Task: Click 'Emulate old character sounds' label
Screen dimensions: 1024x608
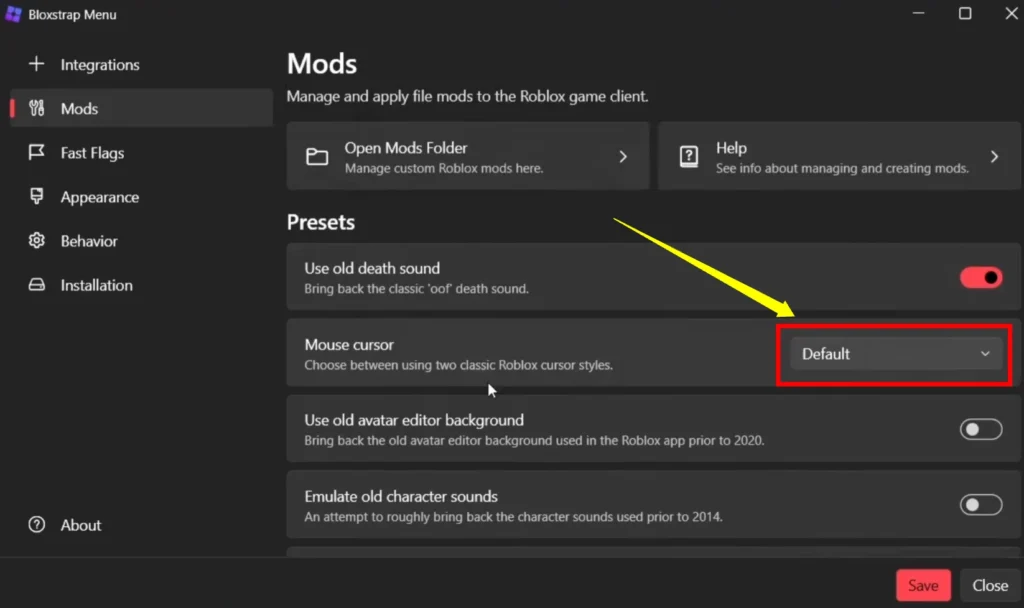Action: [401, 496]
